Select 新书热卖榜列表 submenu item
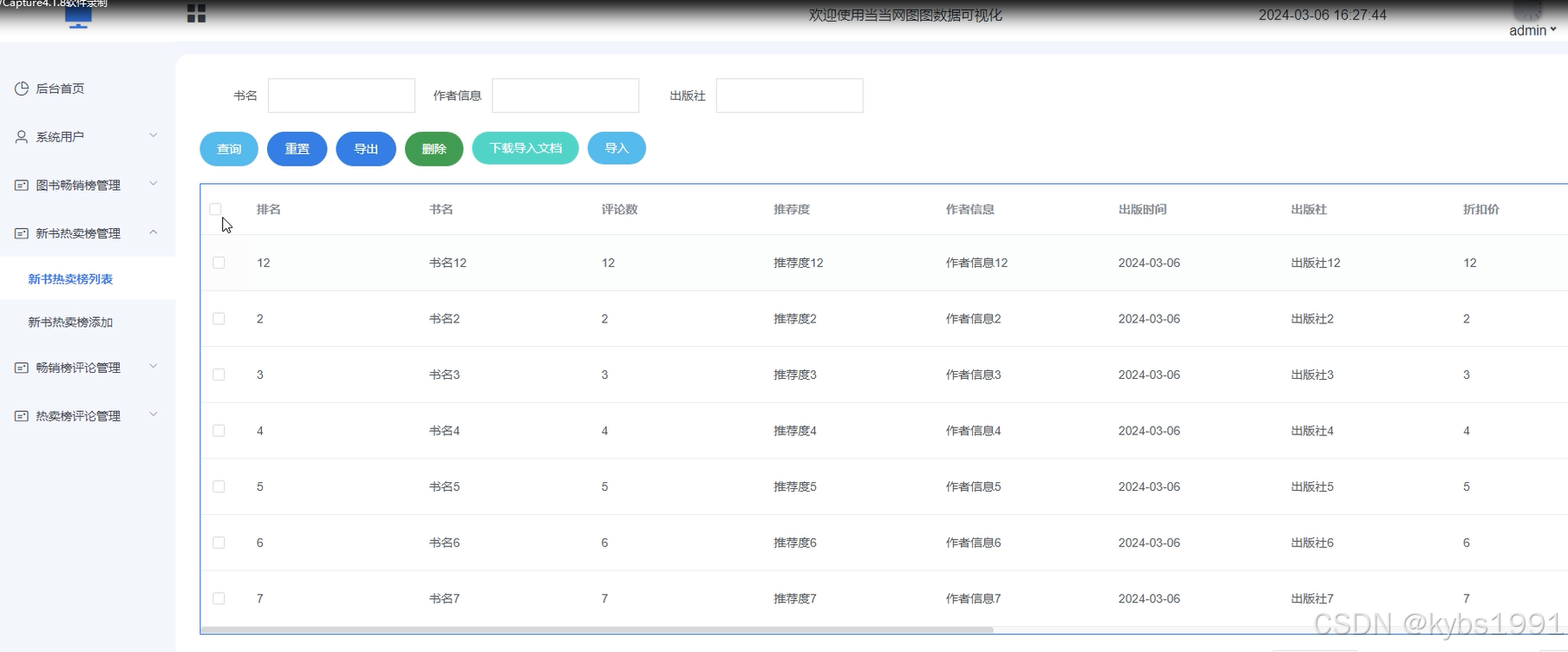This screenshot has width=1568, height=652. pos(88,279)
